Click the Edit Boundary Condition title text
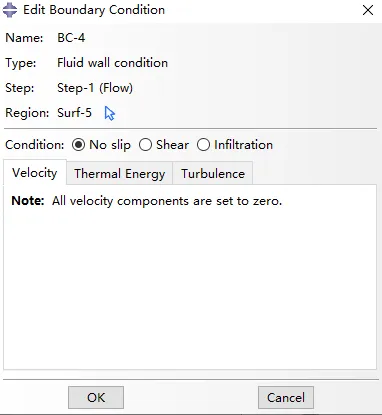 (94, 10)
